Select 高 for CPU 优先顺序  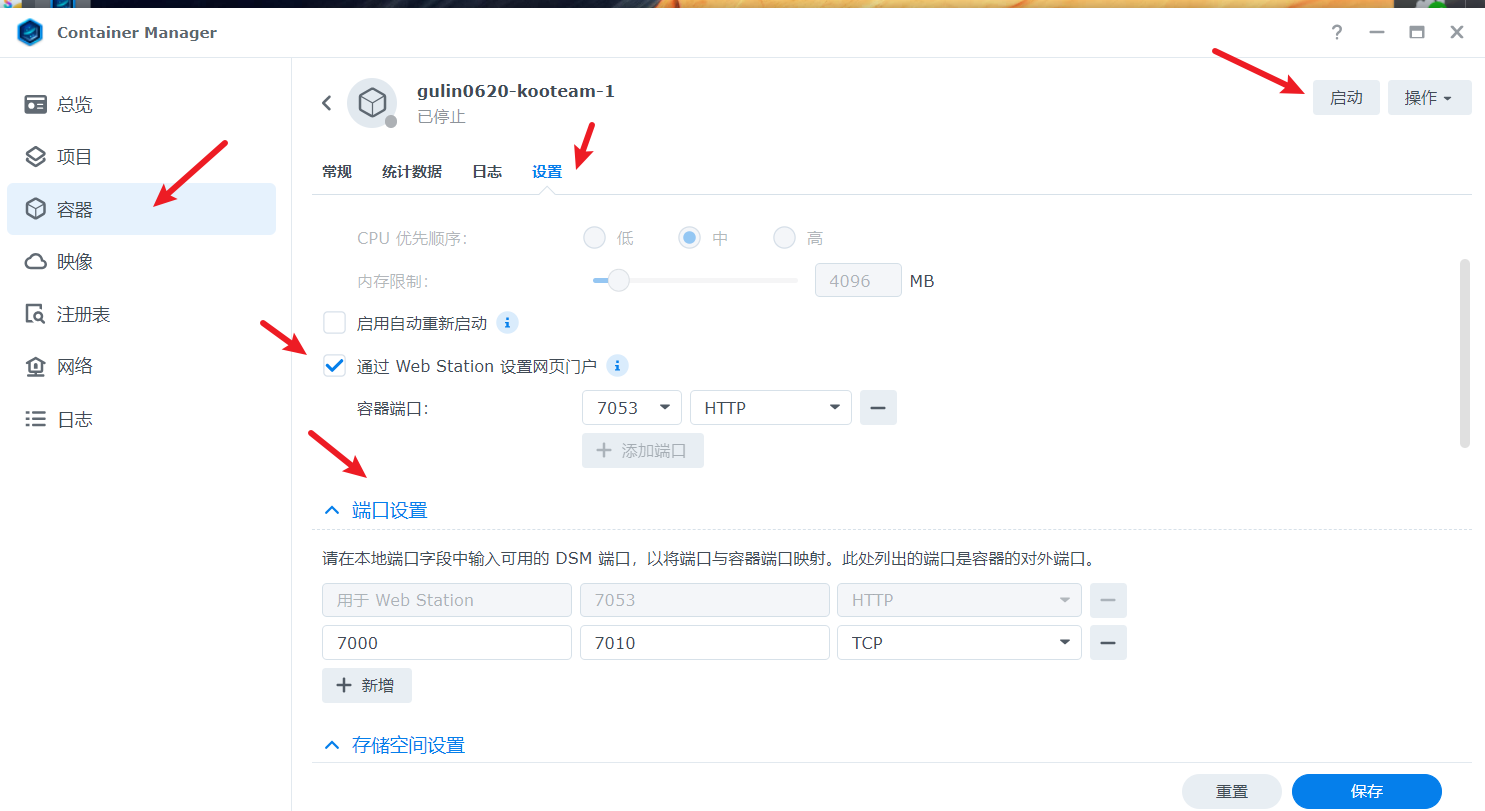[x=784, y=237]
